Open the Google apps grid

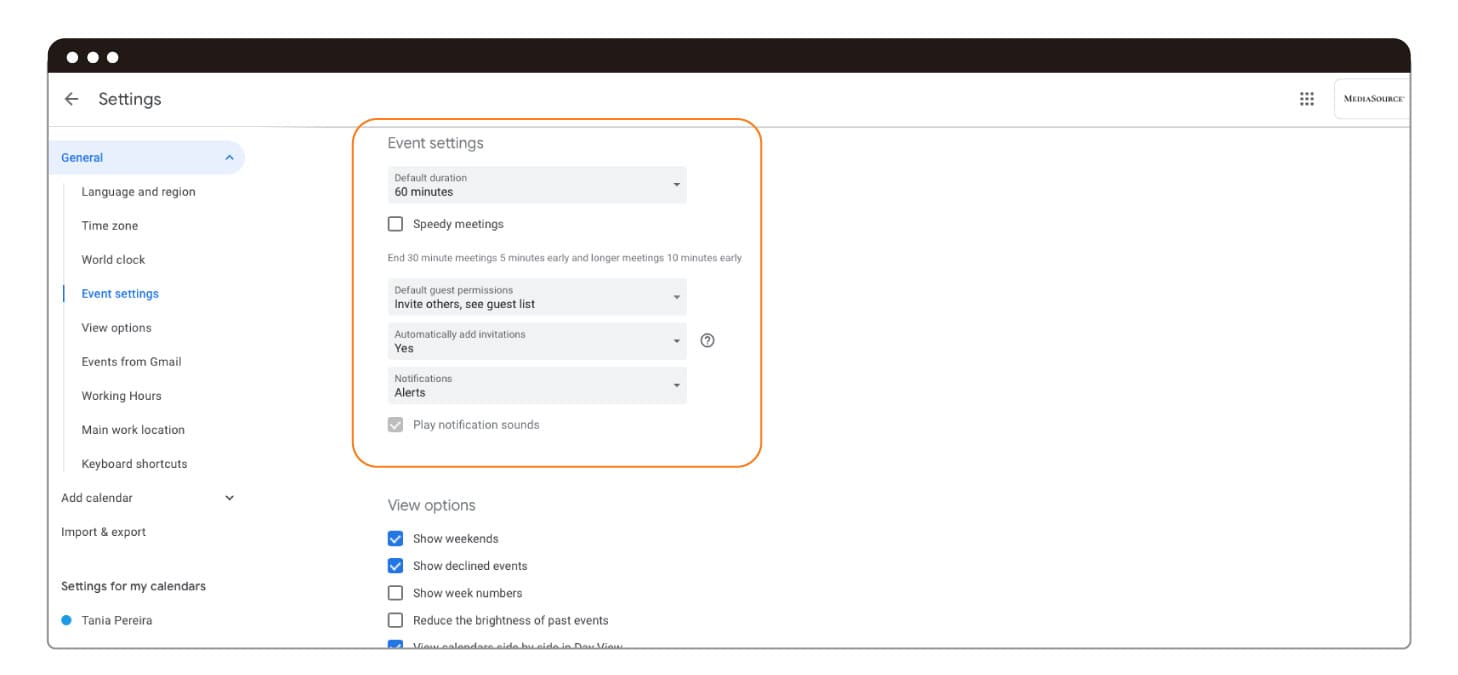(x=1306, y=99)
